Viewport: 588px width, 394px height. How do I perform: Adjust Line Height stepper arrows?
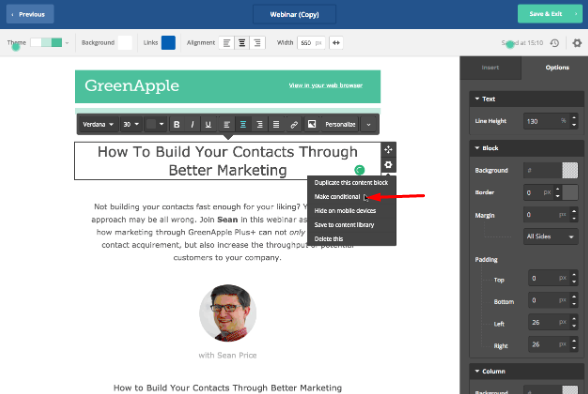(574, 121)
